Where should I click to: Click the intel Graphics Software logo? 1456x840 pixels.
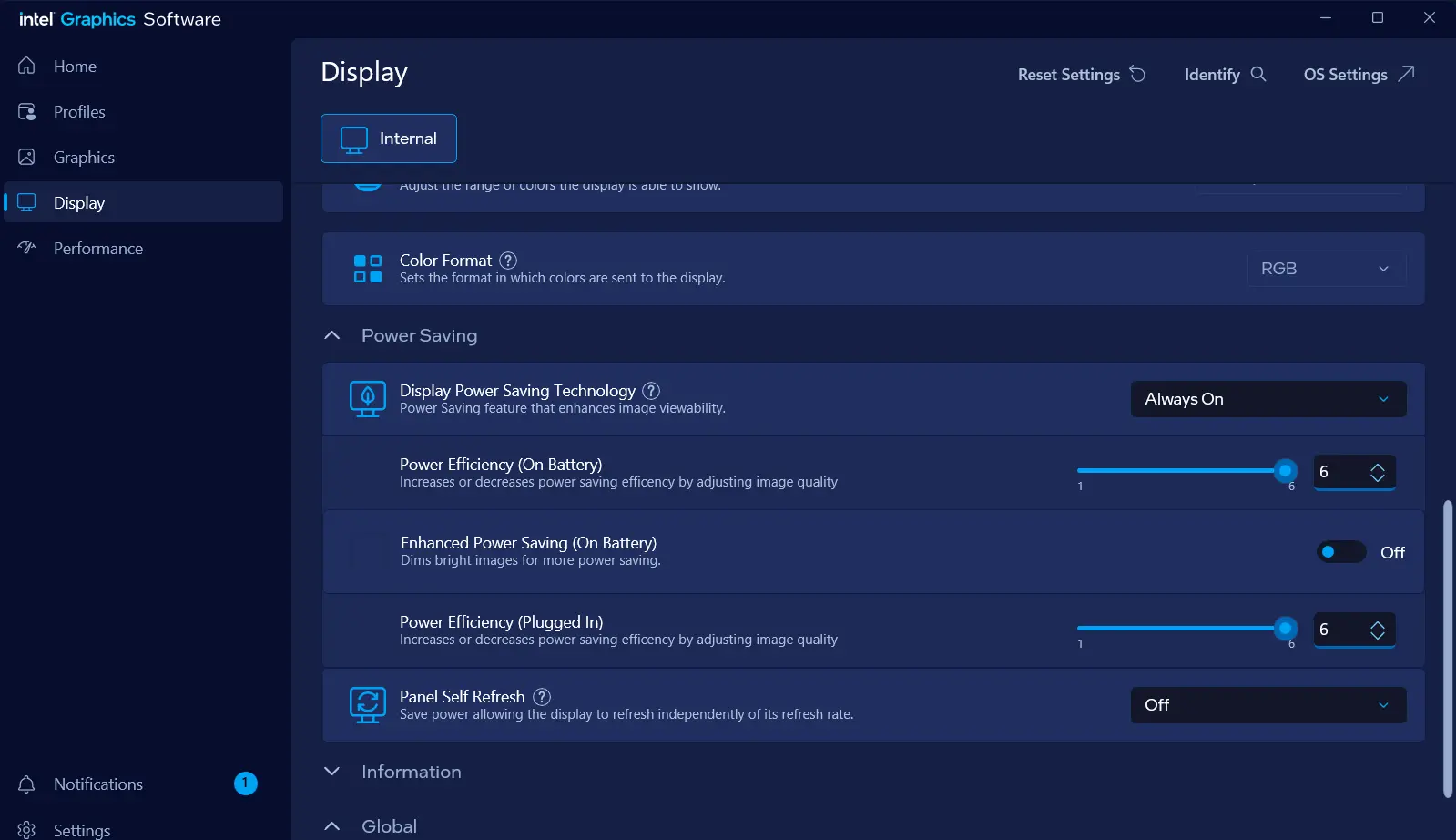[120, 19]
